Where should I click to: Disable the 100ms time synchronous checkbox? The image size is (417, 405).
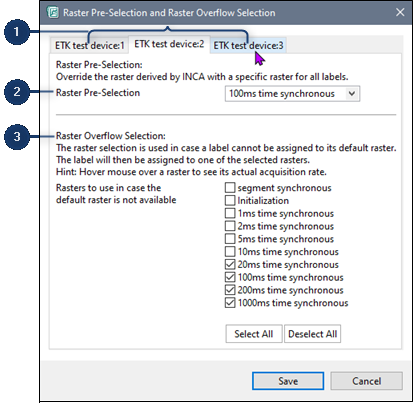point(230,277)
